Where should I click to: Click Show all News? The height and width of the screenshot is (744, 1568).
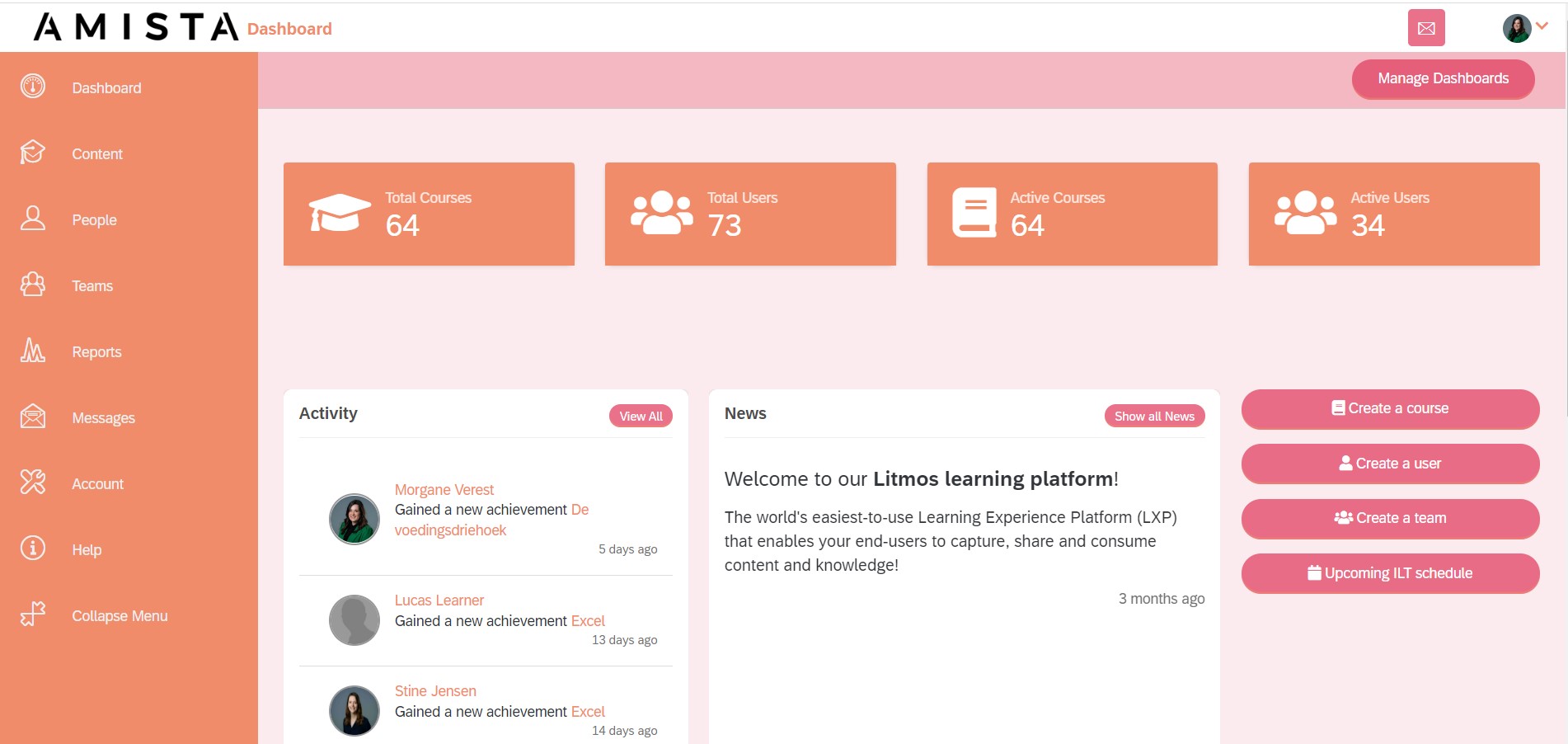pyautogui.click(x=1154, y=416)
